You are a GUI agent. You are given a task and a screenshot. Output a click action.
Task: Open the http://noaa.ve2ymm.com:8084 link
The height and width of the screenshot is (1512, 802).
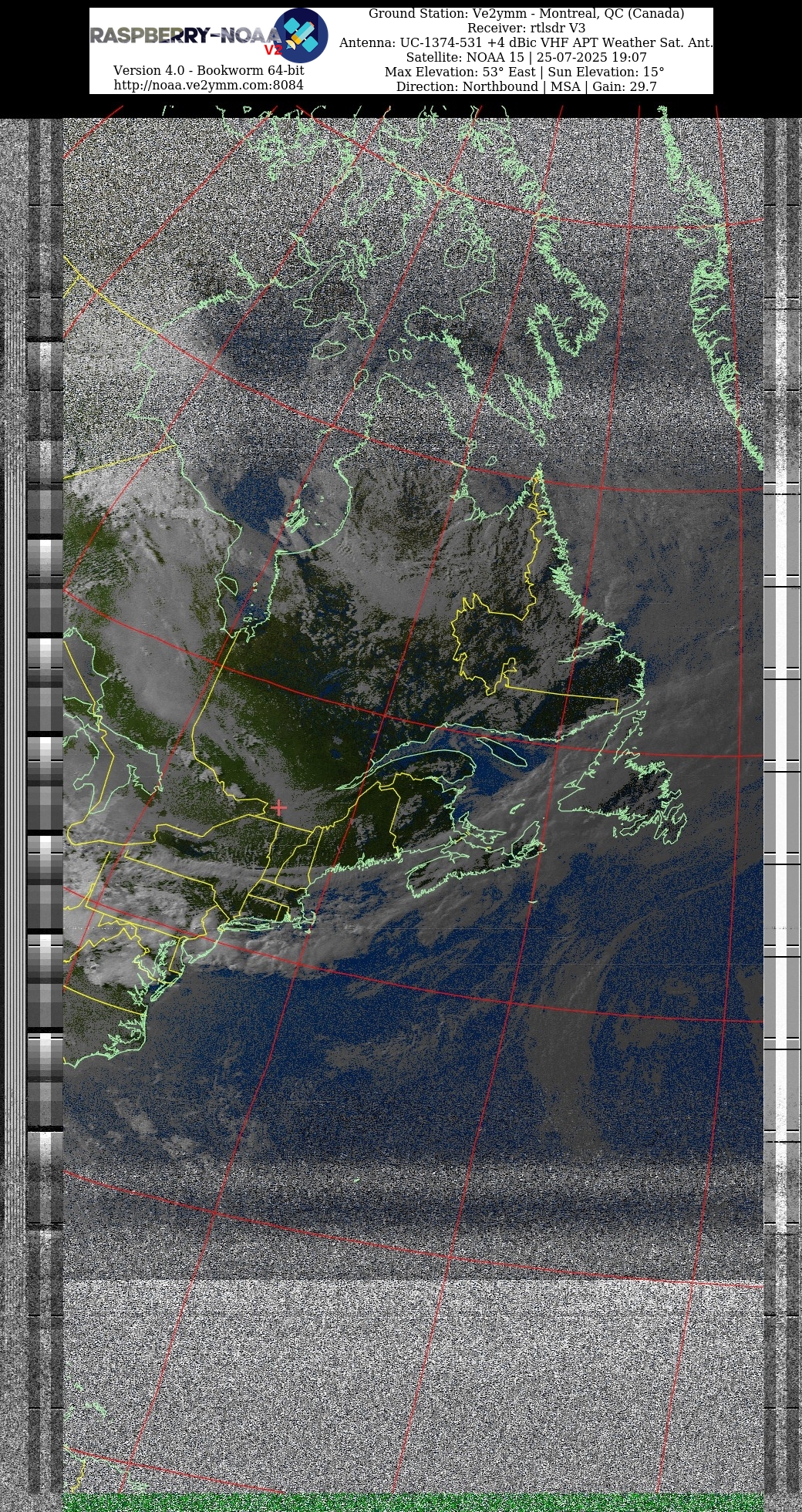[x=208, y=85]
